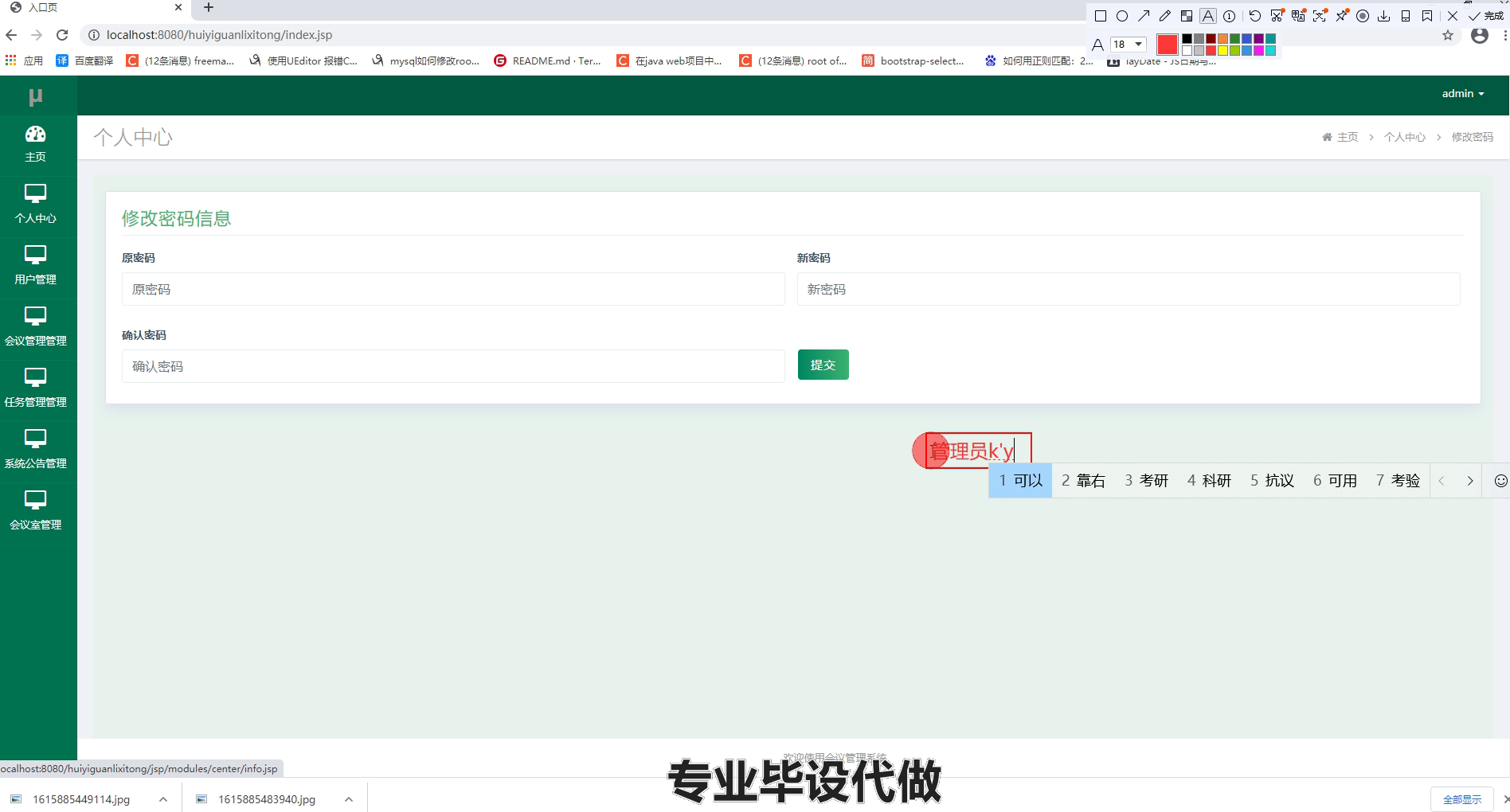Open 用户管理 in the sidebar

pos(36,266)
